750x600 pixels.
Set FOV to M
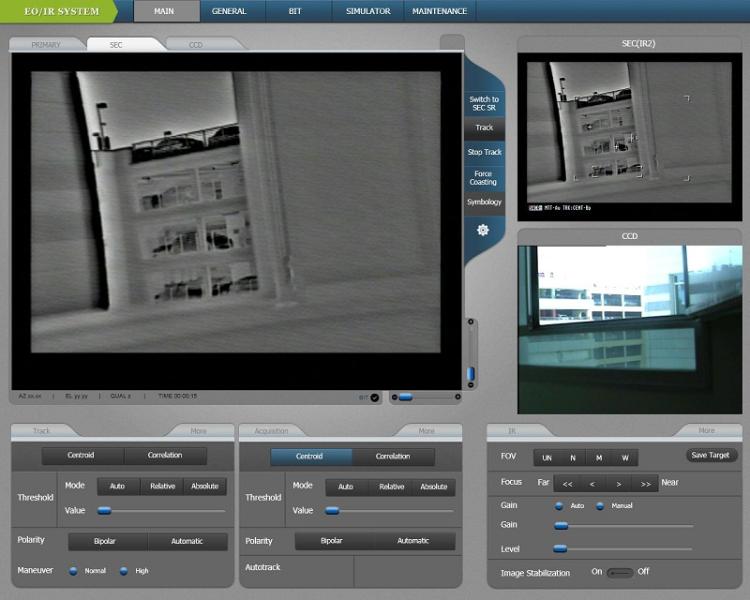[599, 458]
